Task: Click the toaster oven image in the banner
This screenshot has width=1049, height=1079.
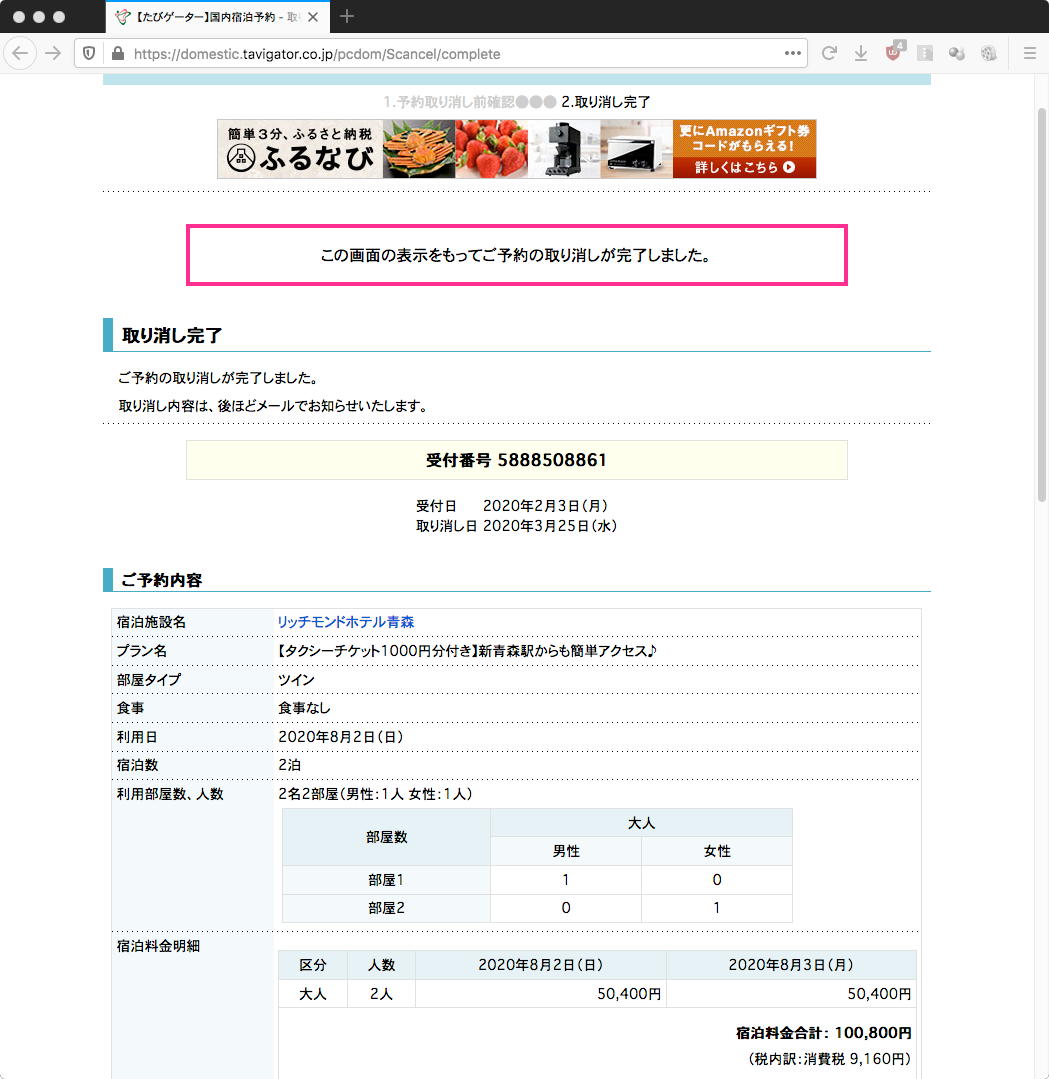Action: 637,149
